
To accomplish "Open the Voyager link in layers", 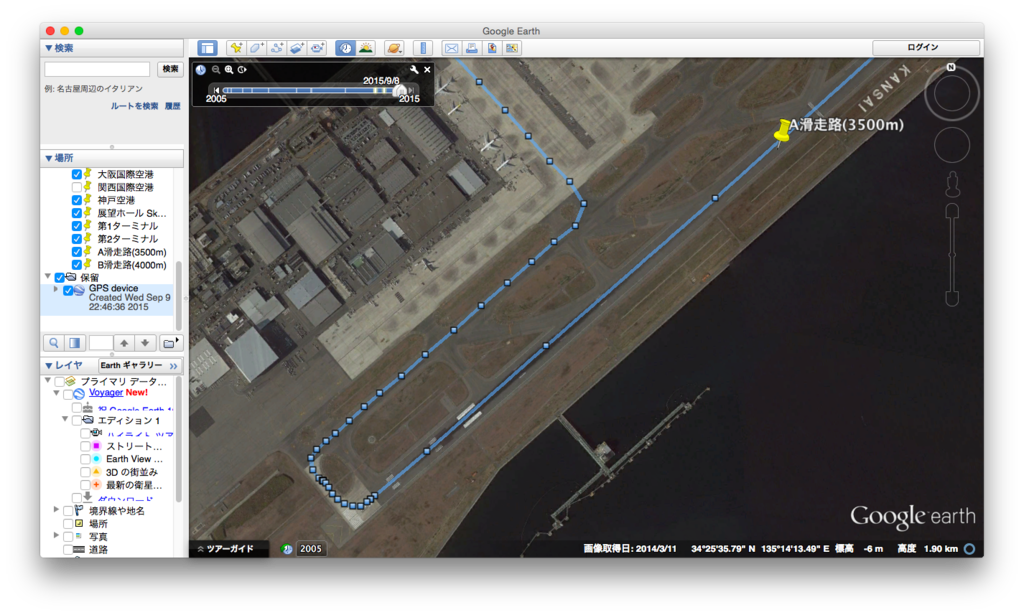I will pos(106,392).
